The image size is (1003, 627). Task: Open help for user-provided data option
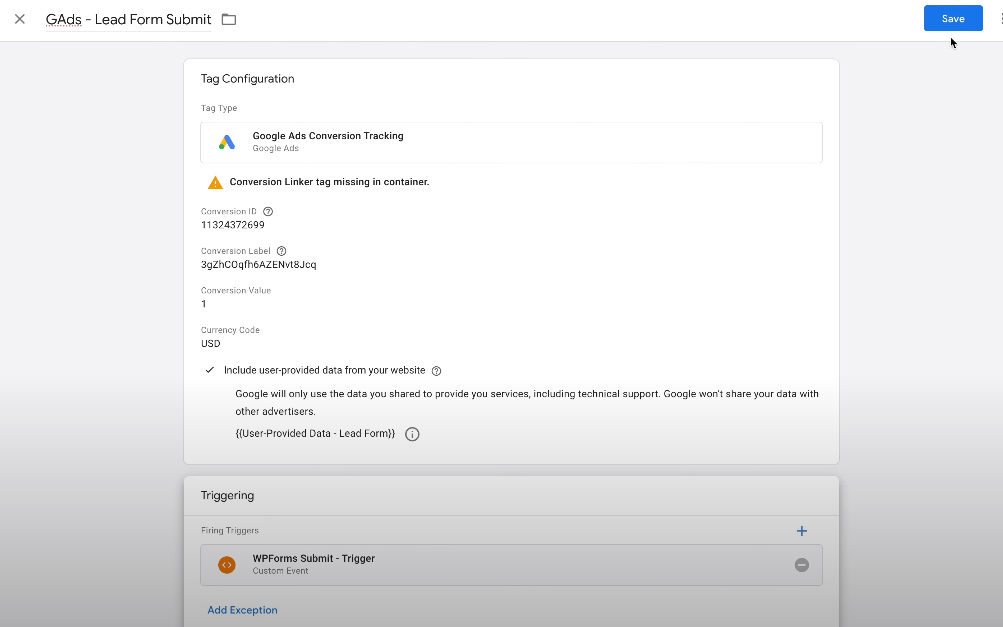point(436,371)
